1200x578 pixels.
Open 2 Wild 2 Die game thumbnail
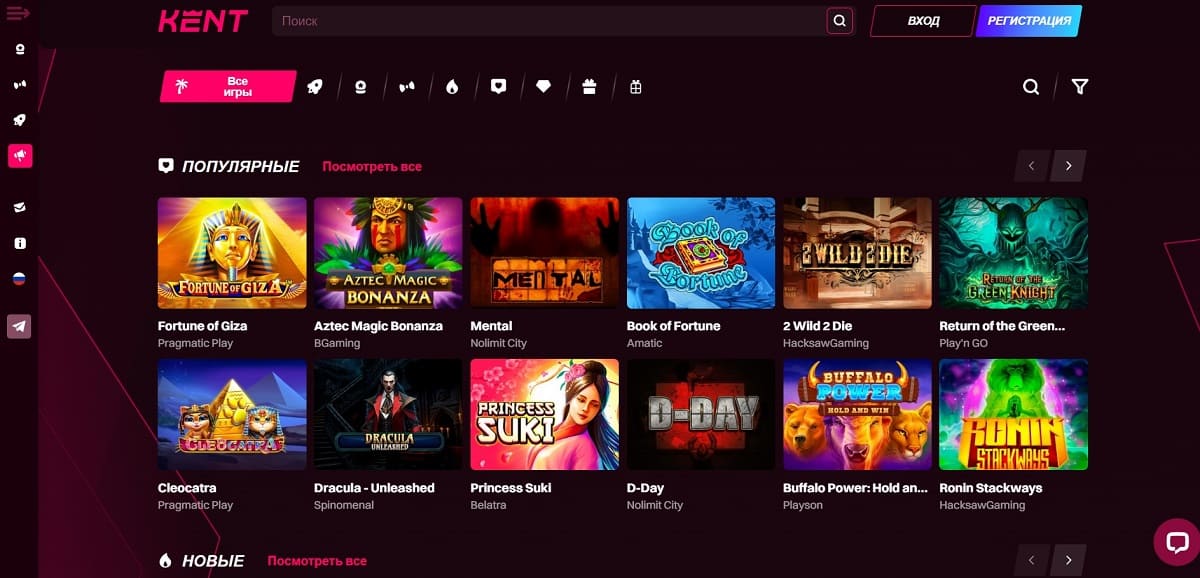coord(857,253)
